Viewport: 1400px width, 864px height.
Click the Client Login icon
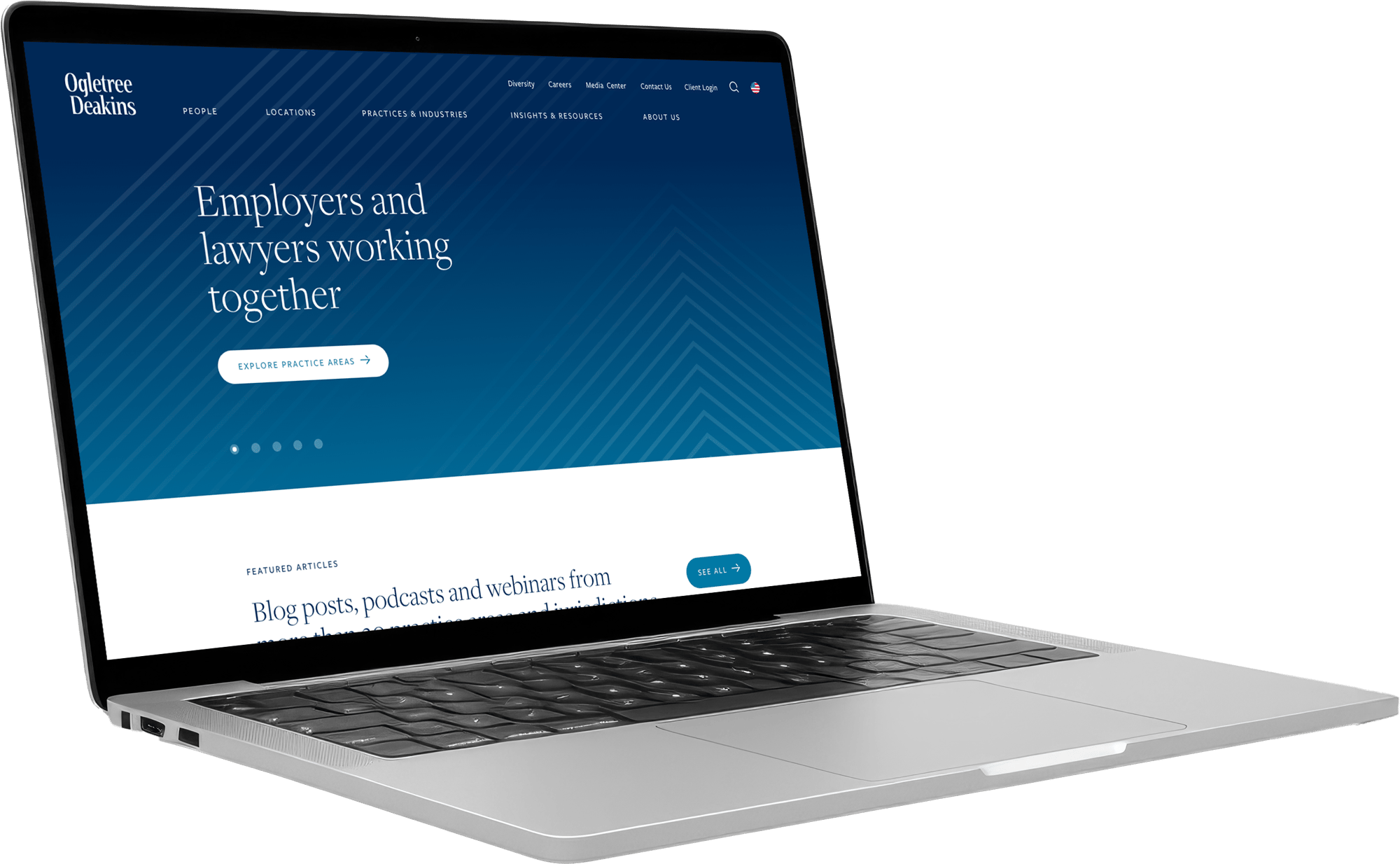700,84
